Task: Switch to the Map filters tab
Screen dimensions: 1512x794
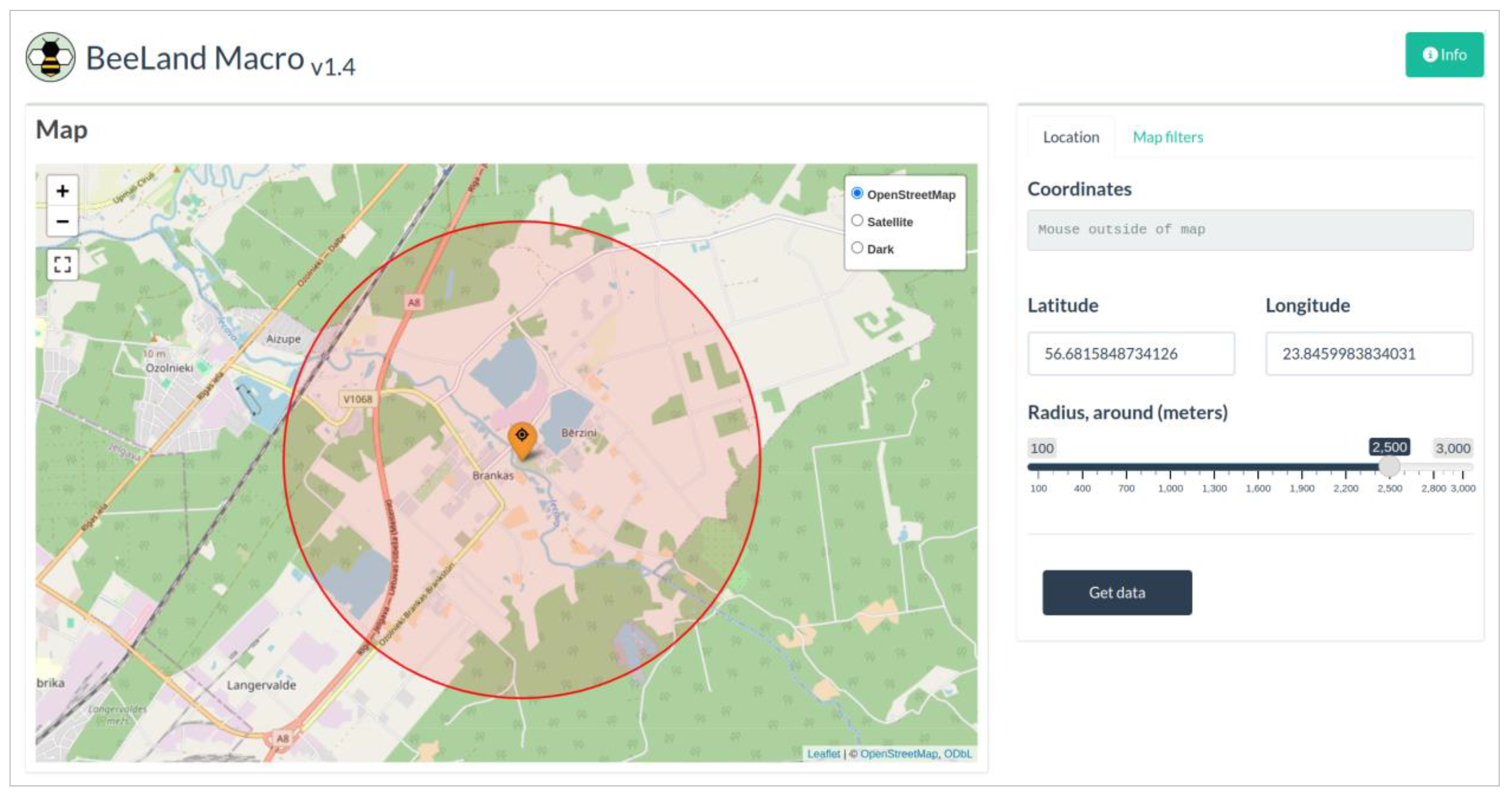Action: click(1168, 137)
